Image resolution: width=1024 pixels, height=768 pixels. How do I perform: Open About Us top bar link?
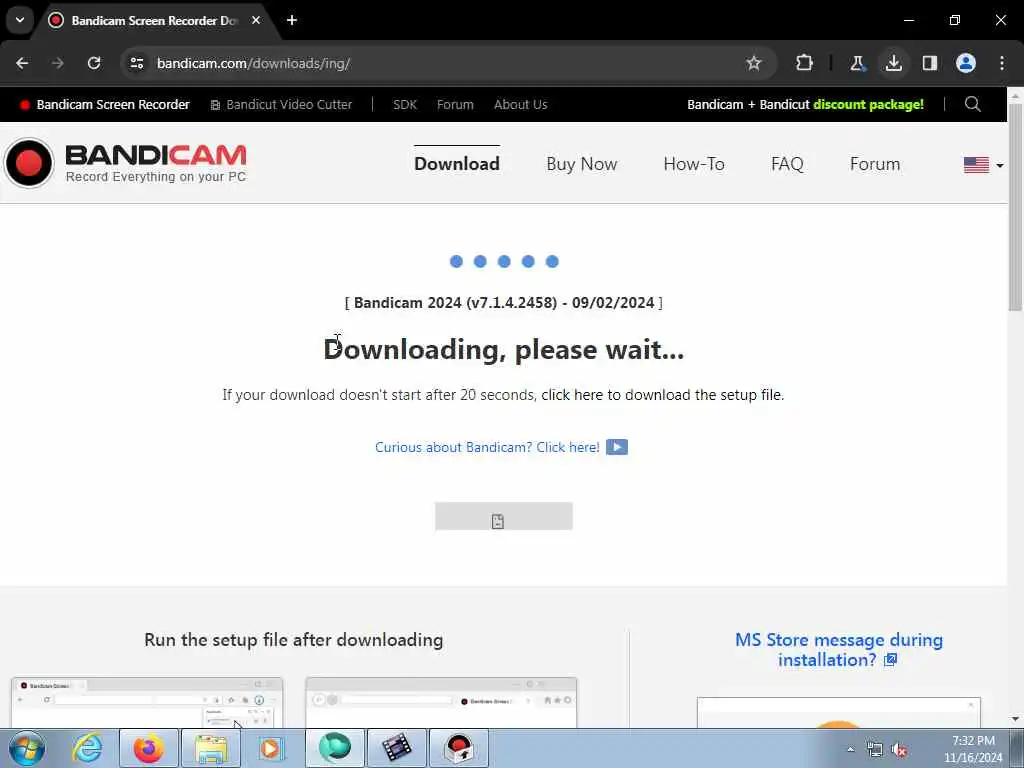(x=520, y=104)
